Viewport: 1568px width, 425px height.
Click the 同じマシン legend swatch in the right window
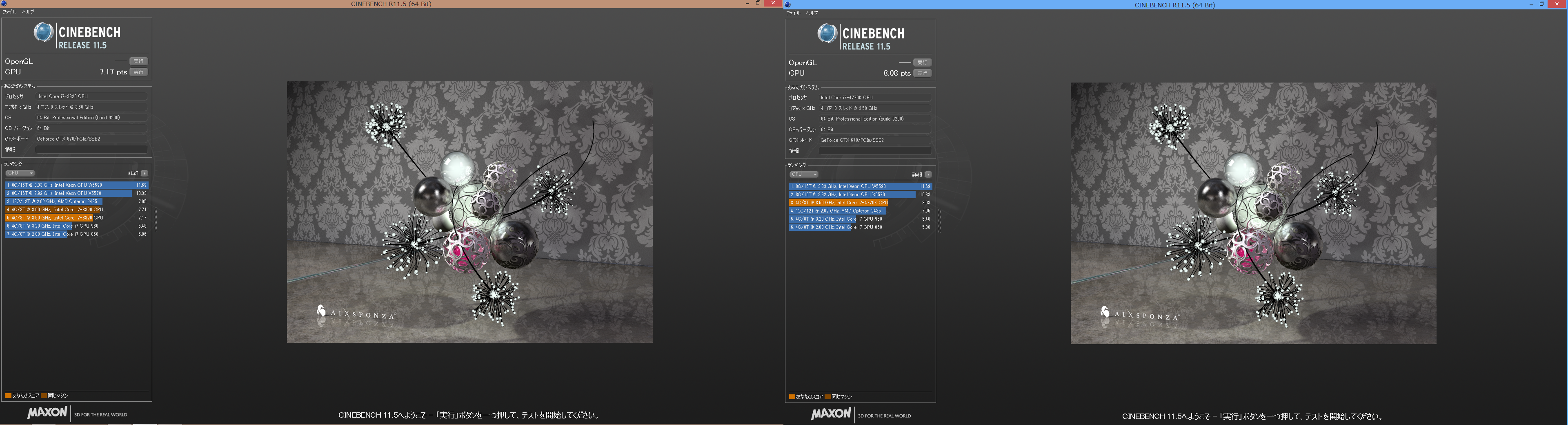coord(828,397)
